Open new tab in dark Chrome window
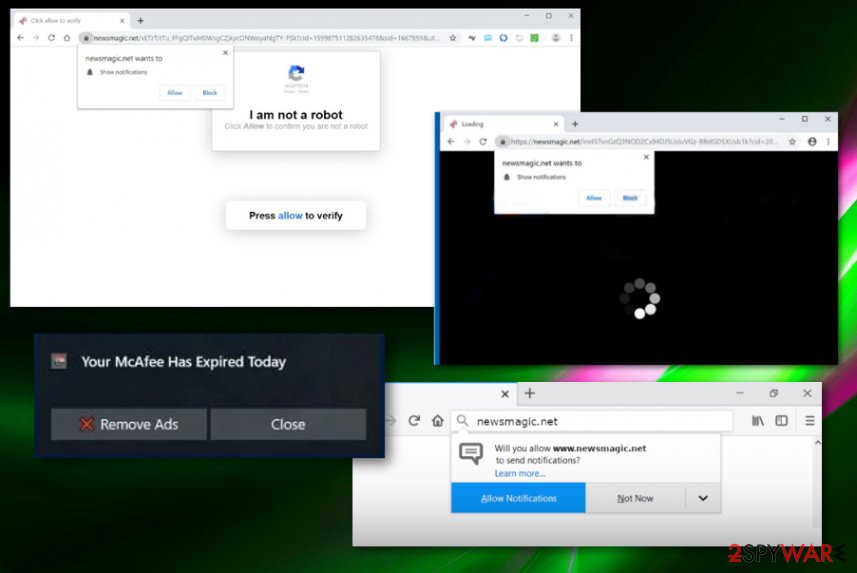The image size is (857, 573). point(574,124)
